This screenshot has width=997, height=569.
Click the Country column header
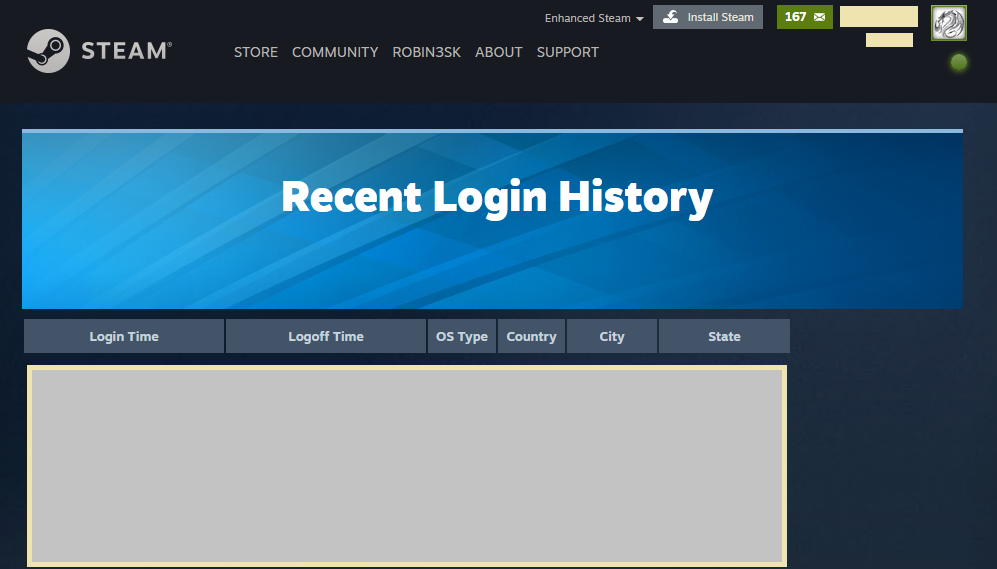[x=531, y=336]
